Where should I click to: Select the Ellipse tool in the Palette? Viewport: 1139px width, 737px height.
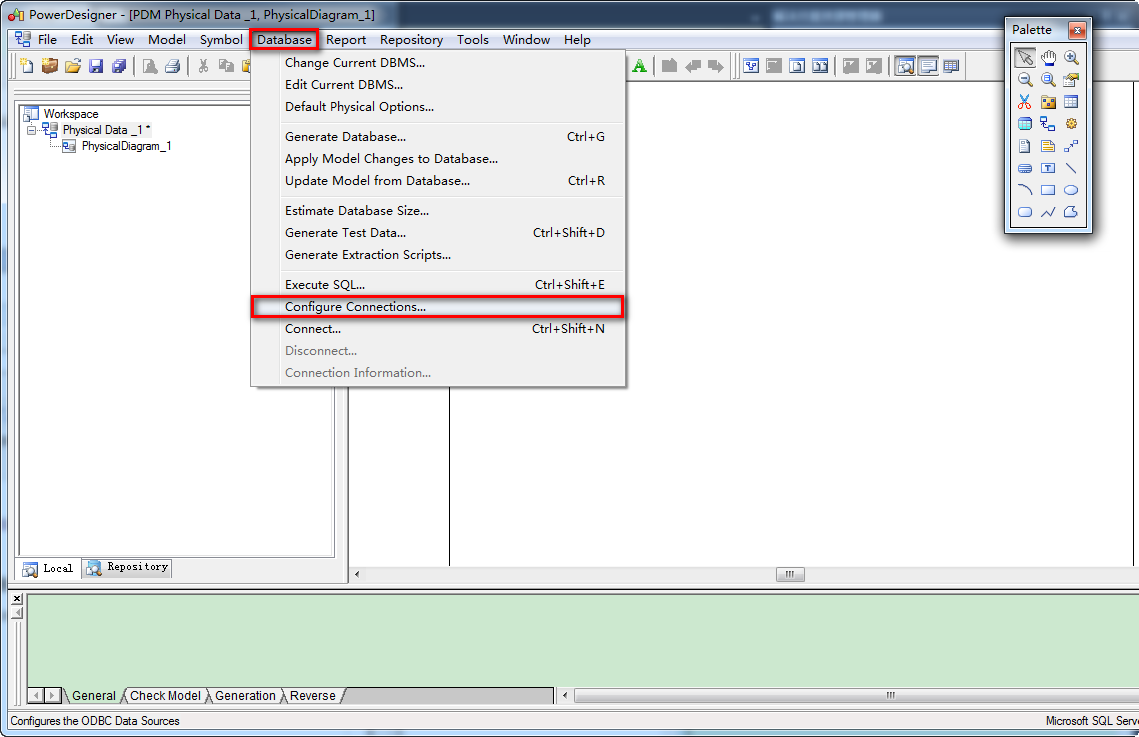1071,189
